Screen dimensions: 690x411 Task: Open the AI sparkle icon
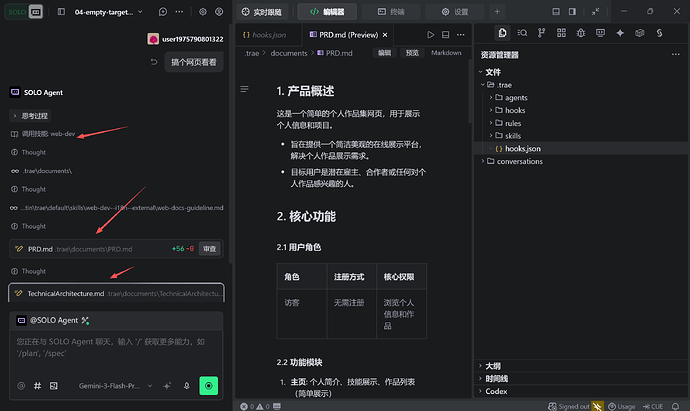(620, 33)
